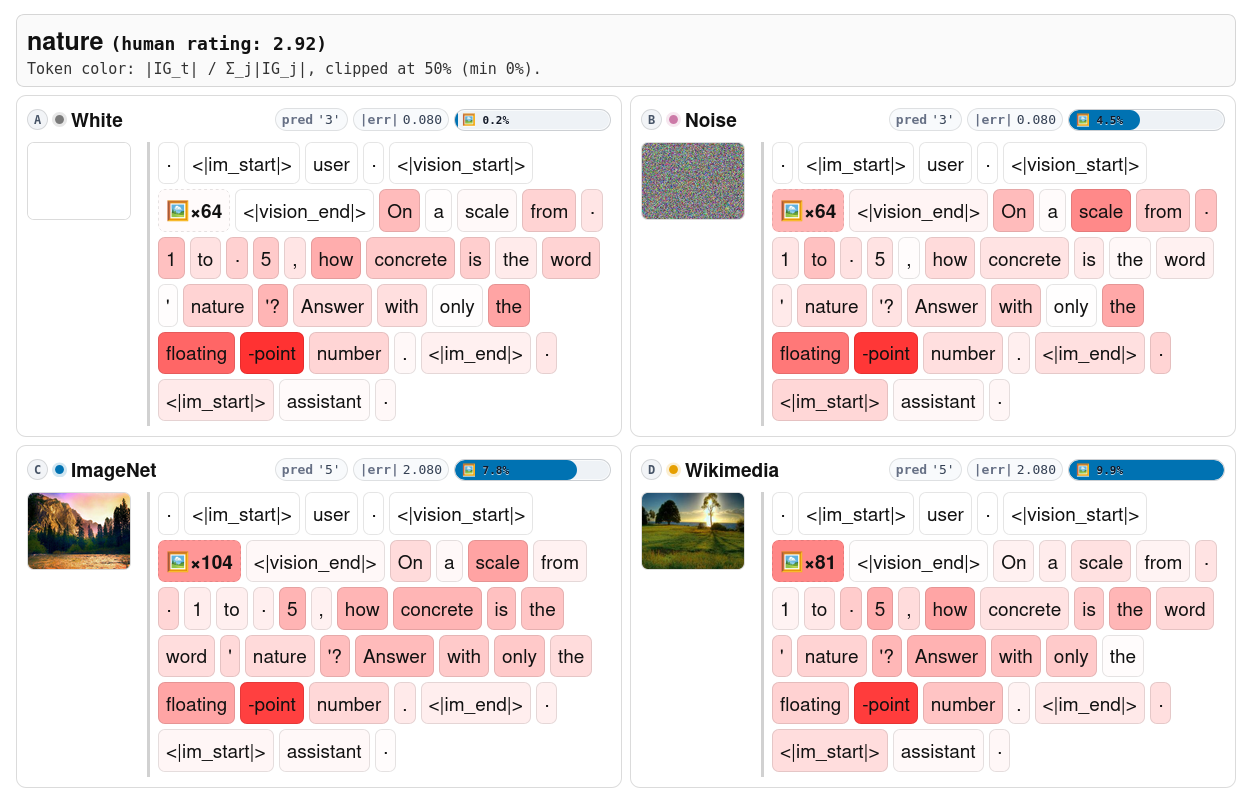Screen dimensions: 1252x808
Task: Click the C badge on the ImageNet panel
Action: point(37,470)
